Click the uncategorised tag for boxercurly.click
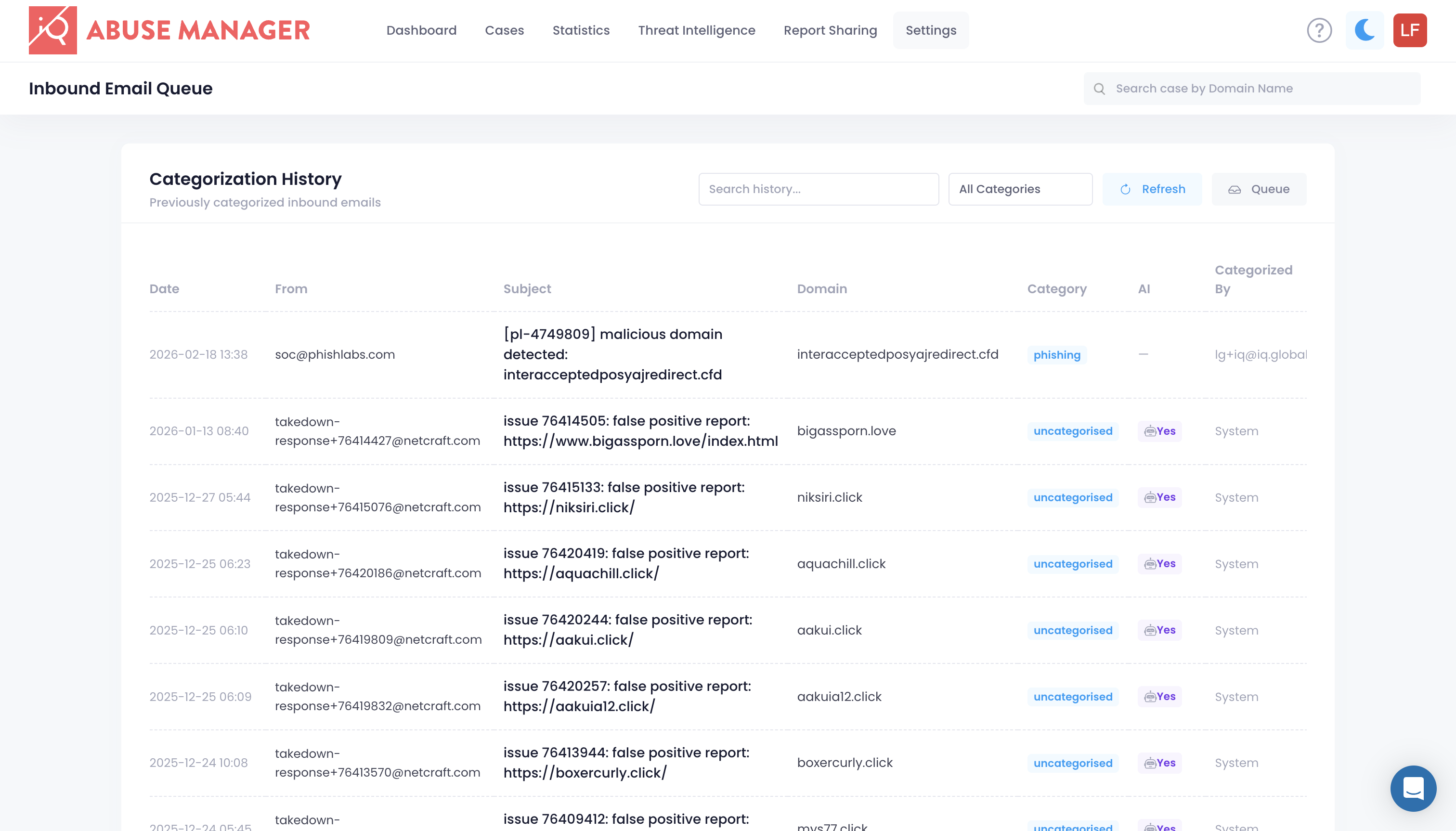The height and width of the screenshot is (831, 1456). (1072, 763)
